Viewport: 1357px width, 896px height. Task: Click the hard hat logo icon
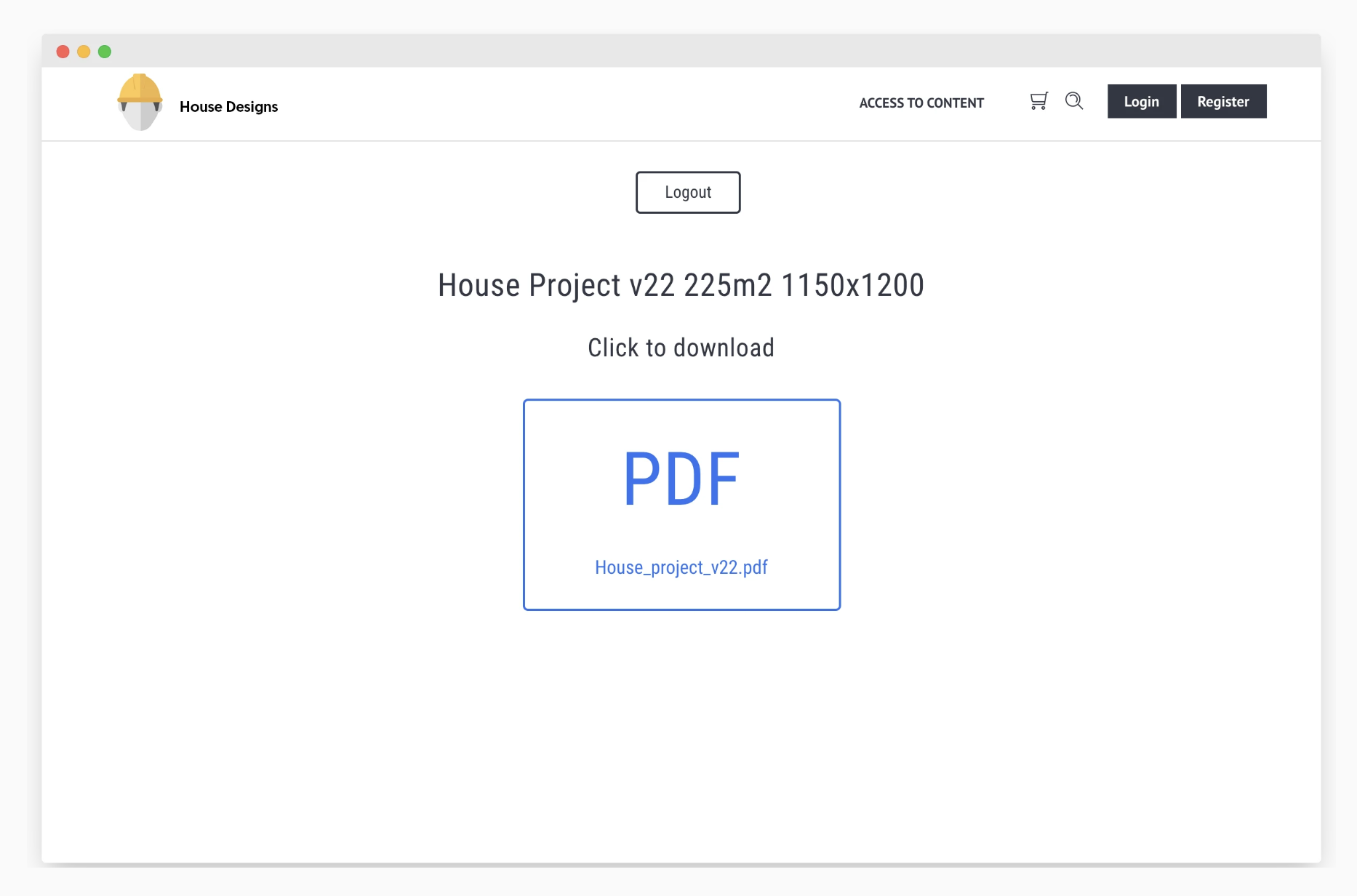coord(140,103)
